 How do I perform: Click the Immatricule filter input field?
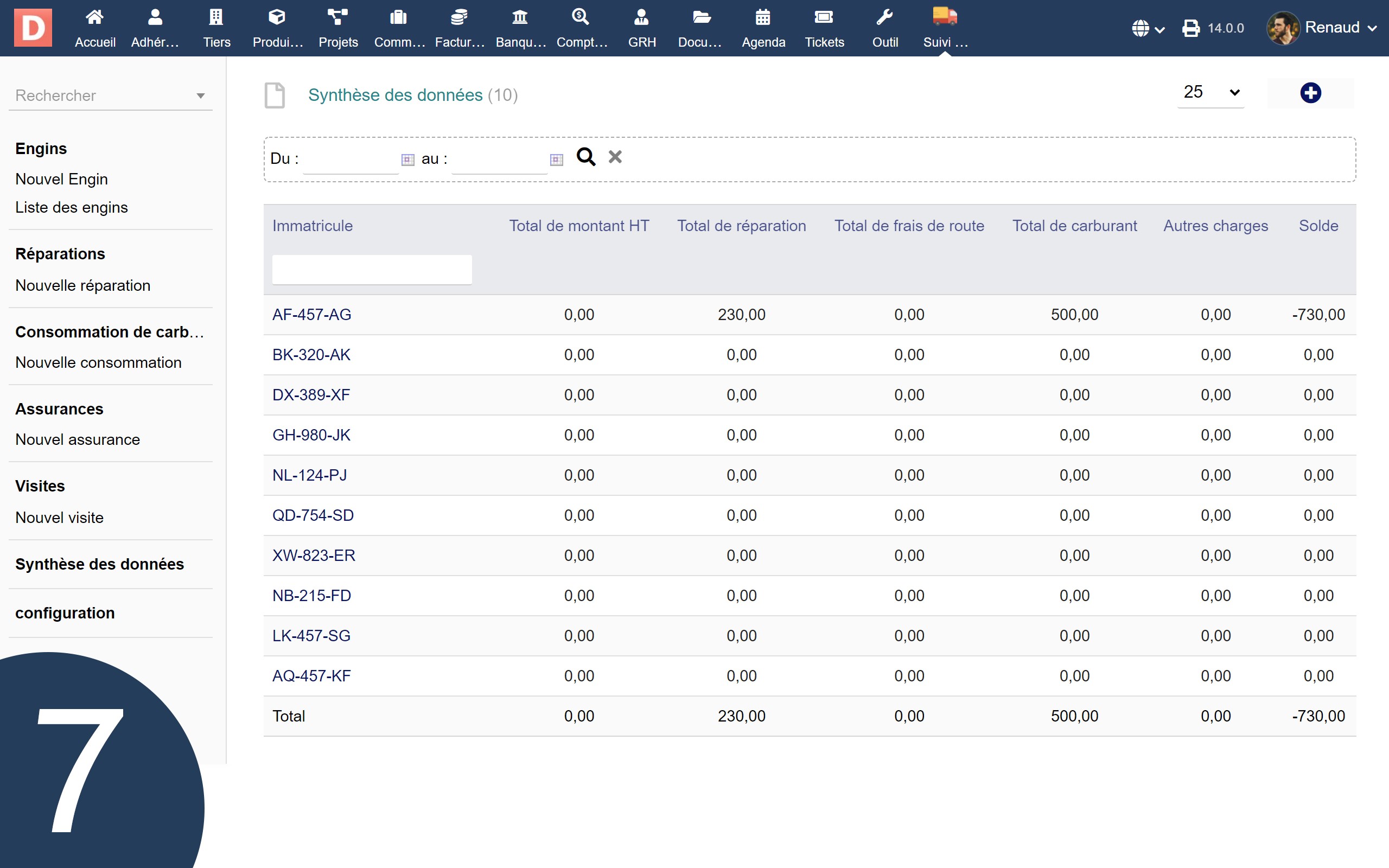tap(371, 269)
